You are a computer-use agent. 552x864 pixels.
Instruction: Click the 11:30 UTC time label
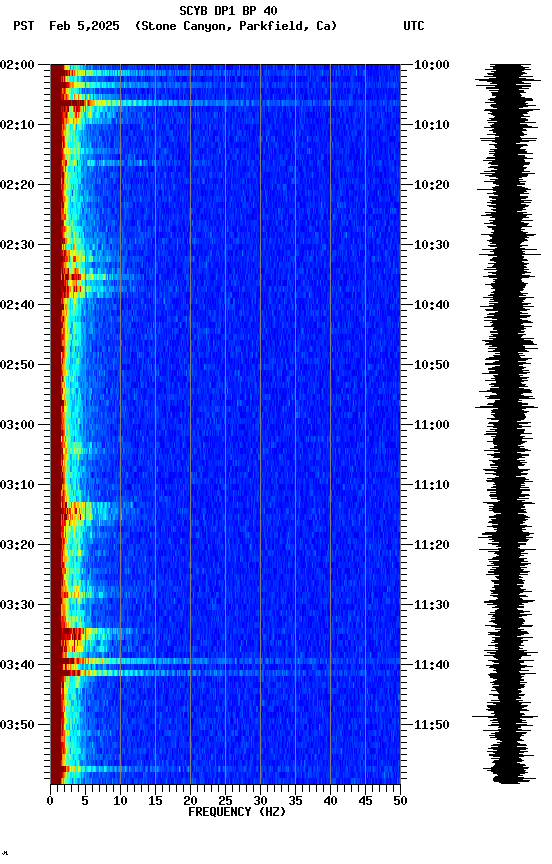click(432, 605)
